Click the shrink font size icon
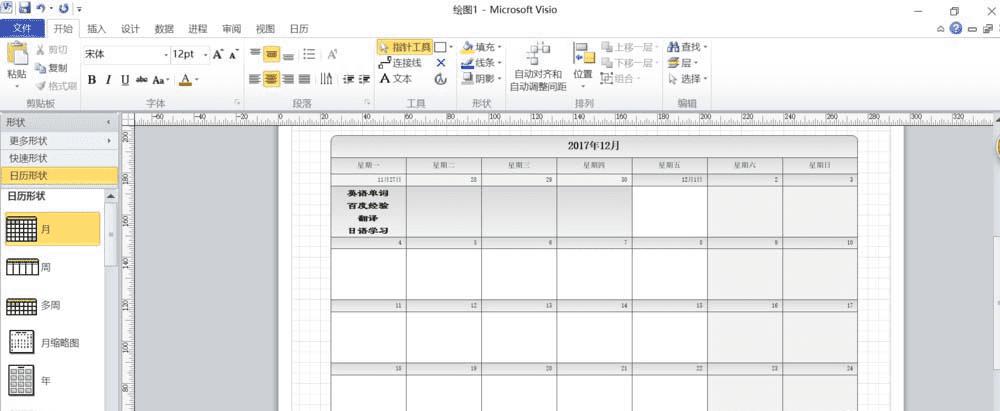 click(x=233, y=55)
